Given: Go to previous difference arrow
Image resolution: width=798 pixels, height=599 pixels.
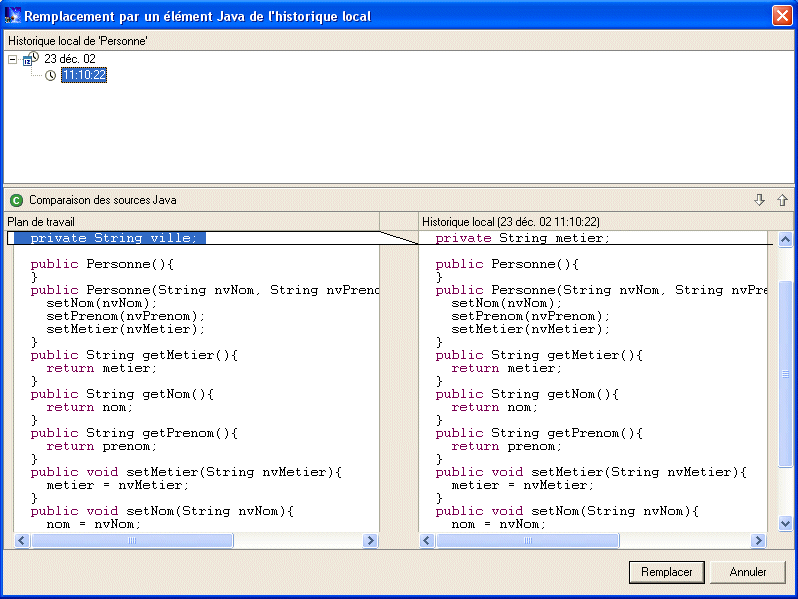Looking at the screenshot, I should [x=782, y=200].
